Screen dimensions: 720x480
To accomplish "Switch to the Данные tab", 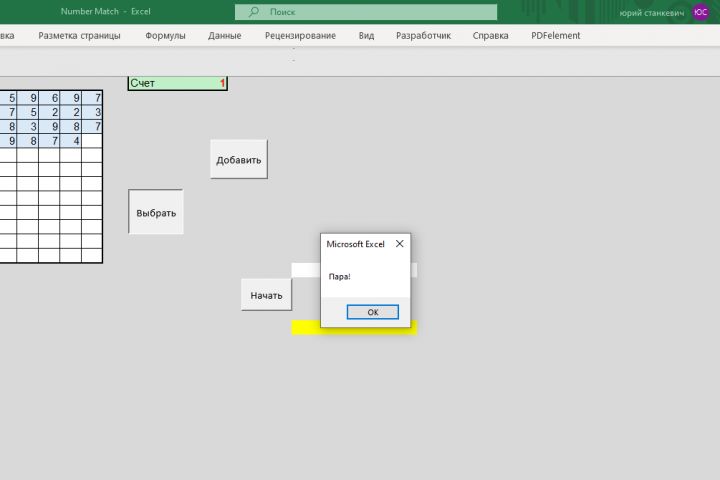I will tap(225, 35).
